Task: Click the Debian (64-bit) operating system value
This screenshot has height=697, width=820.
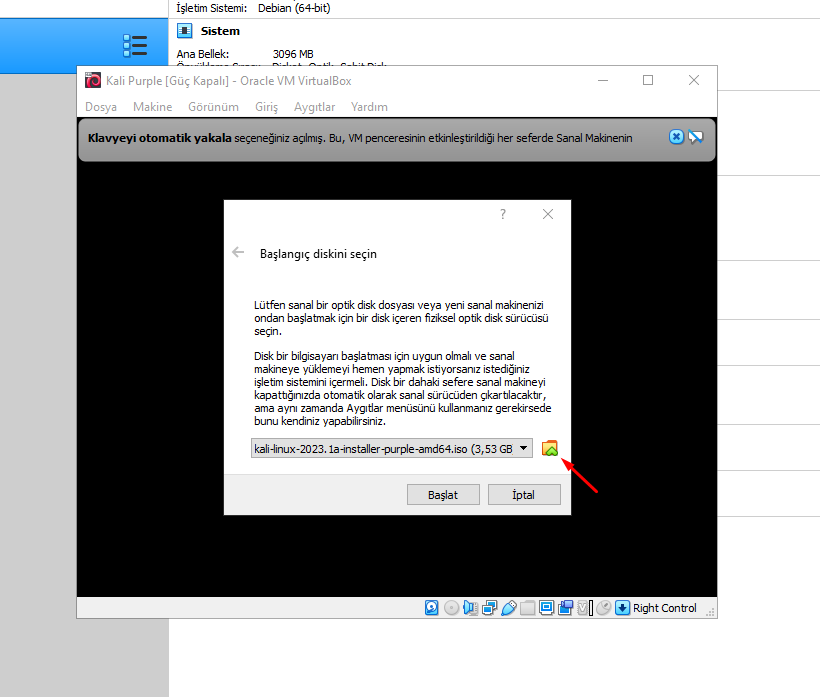Action: (x=294, y=8)
